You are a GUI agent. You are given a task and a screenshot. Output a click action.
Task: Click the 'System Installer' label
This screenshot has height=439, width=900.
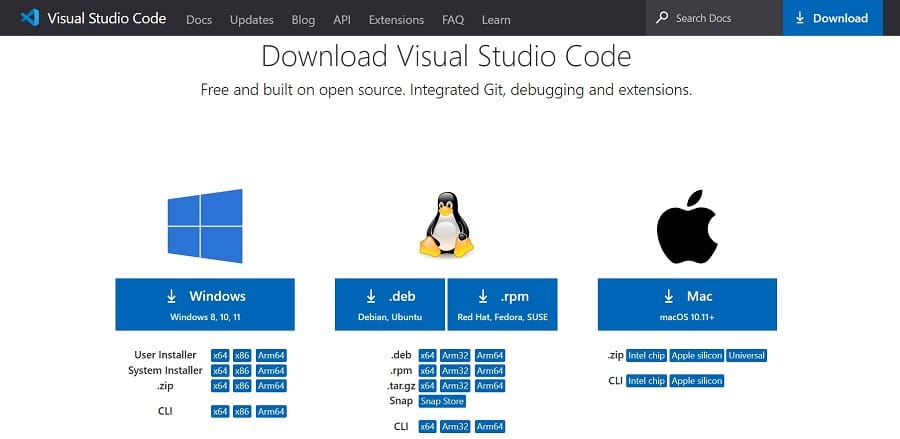point(165,370)
